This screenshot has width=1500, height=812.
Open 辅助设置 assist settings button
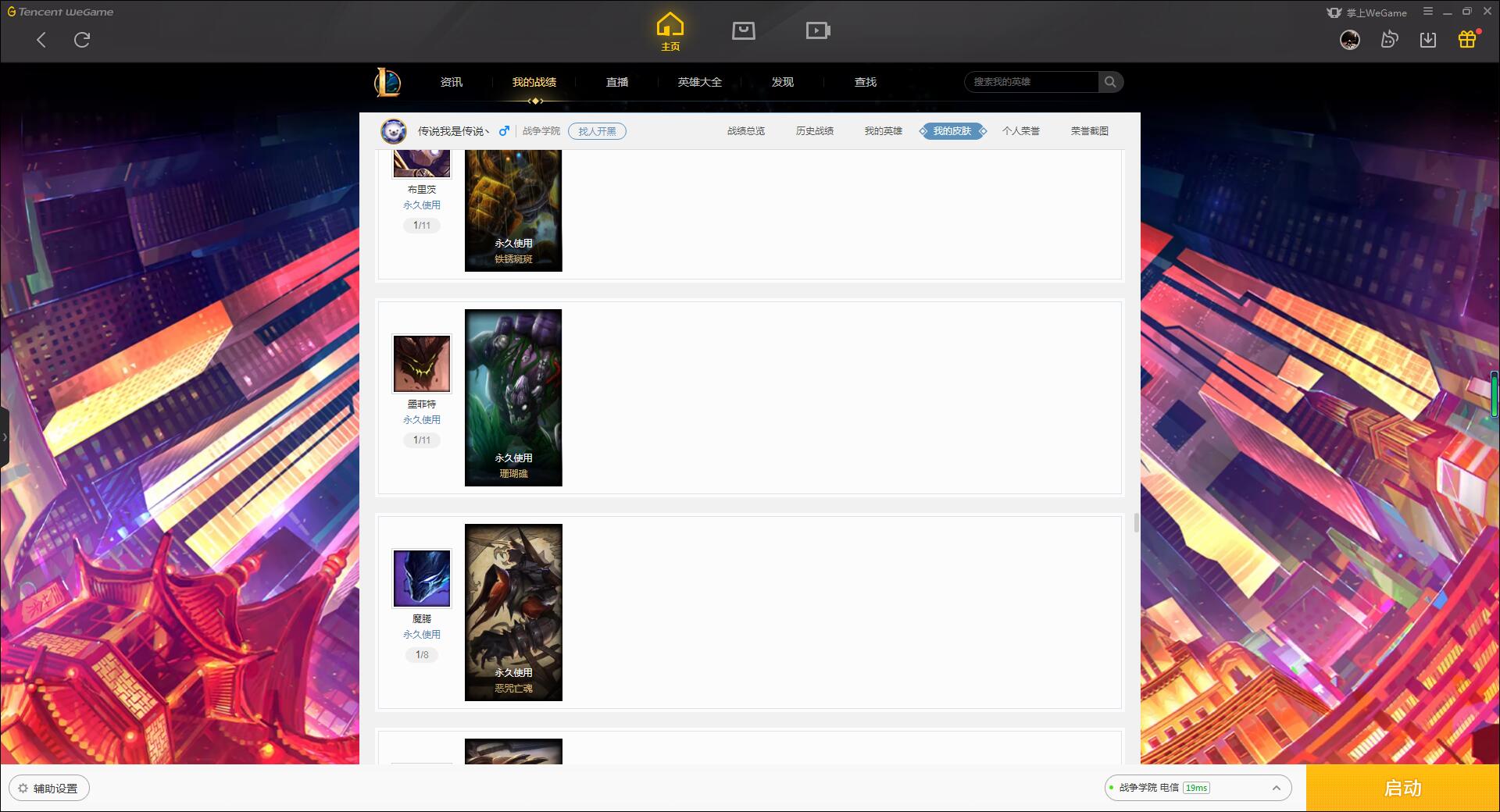point(49,789)
